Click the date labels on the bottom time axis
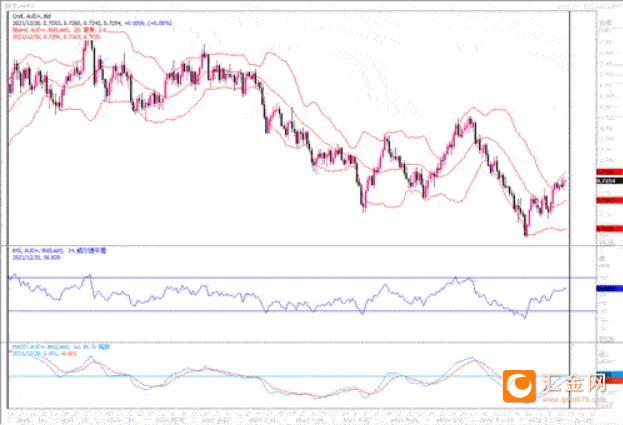Image resolution: width=623 pixels, height=425 pixels. pos(302,418)
